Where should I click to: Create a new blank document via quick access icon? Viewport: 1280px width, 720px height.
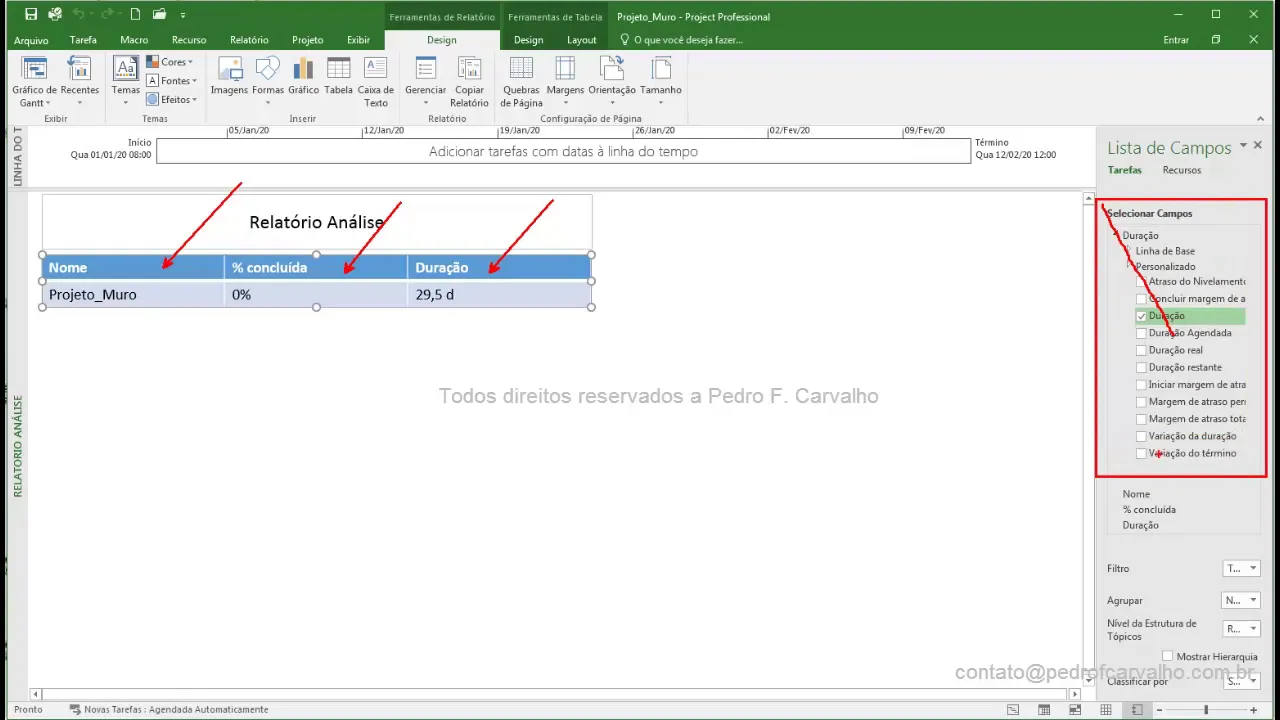(x=134, y=15)
